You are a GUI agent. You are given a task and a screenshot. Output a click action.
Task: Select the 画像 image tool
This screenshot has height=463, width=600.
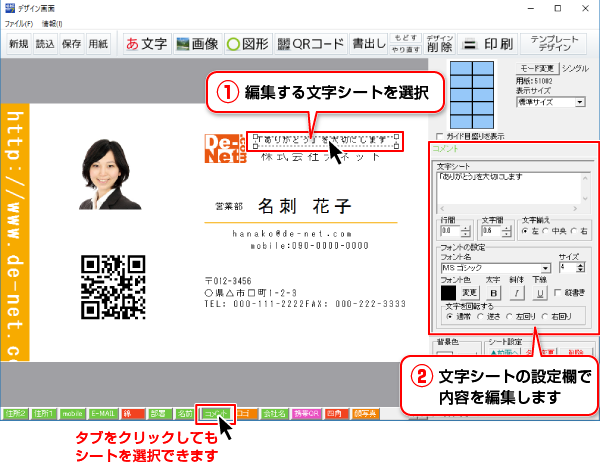196,44
